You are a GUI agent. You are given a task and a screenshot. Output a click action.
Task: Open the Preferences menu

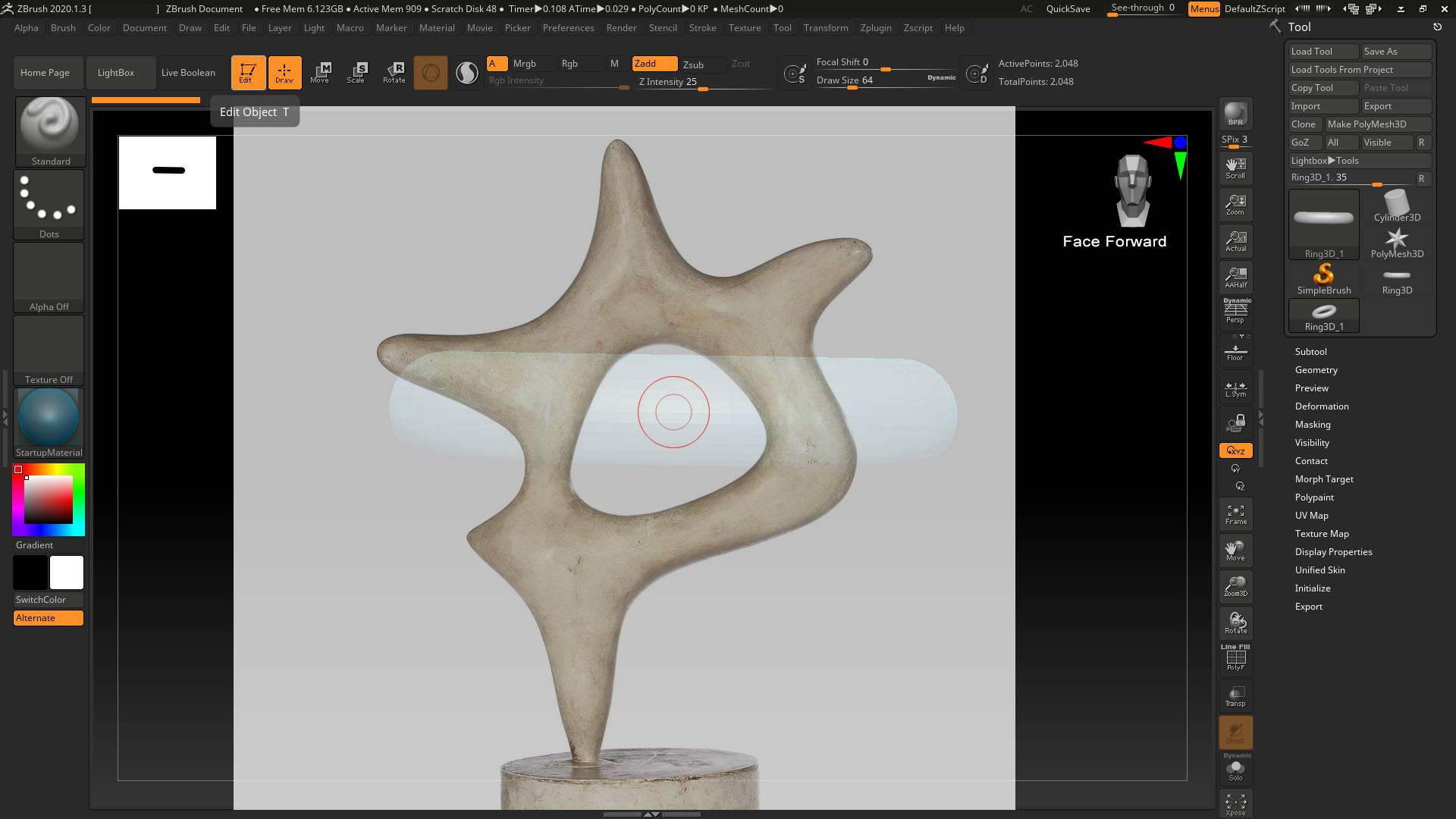point(568,28)
